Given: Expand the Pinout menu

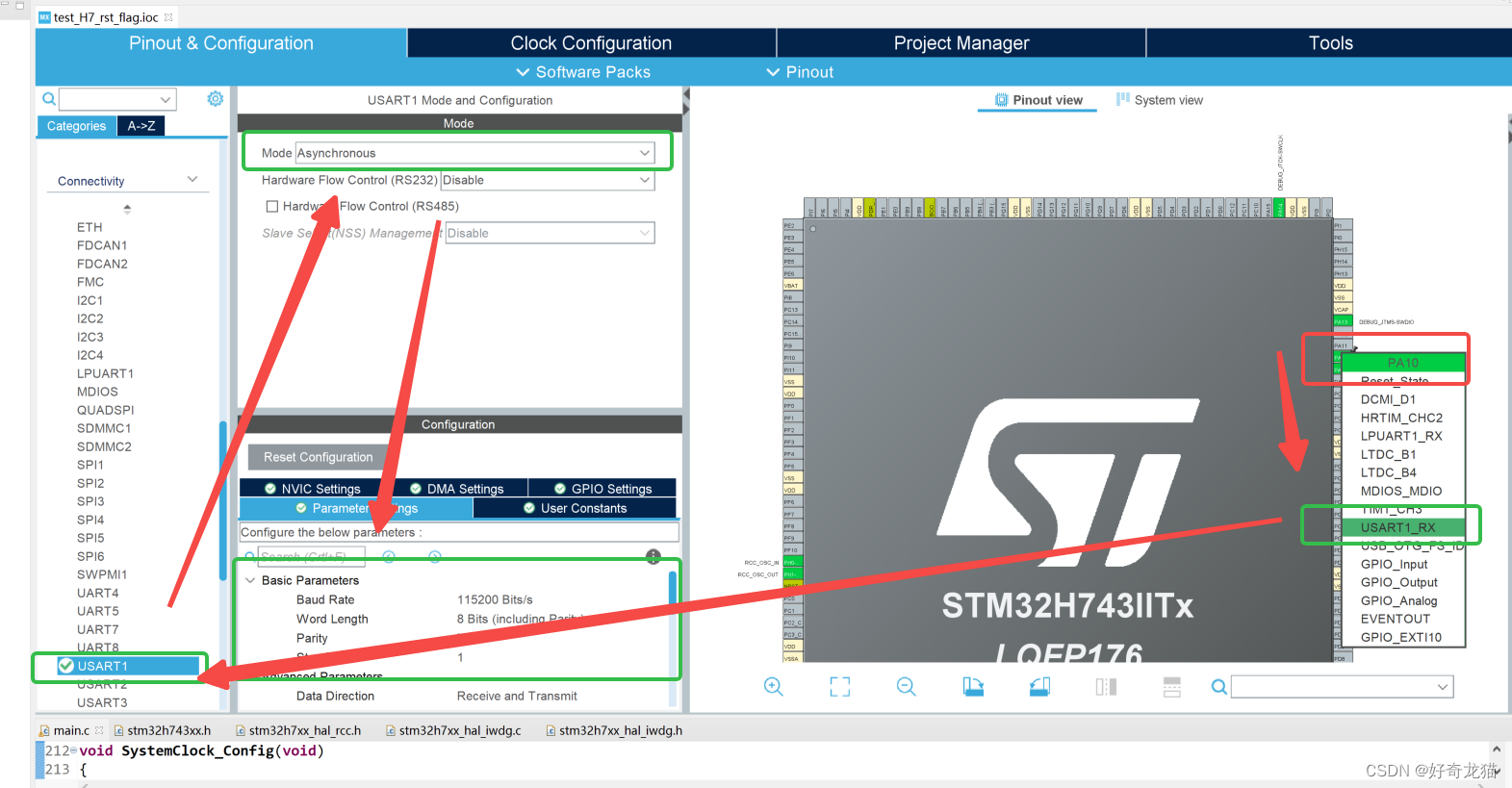Looking at the screenshot, I should point(800,72).
